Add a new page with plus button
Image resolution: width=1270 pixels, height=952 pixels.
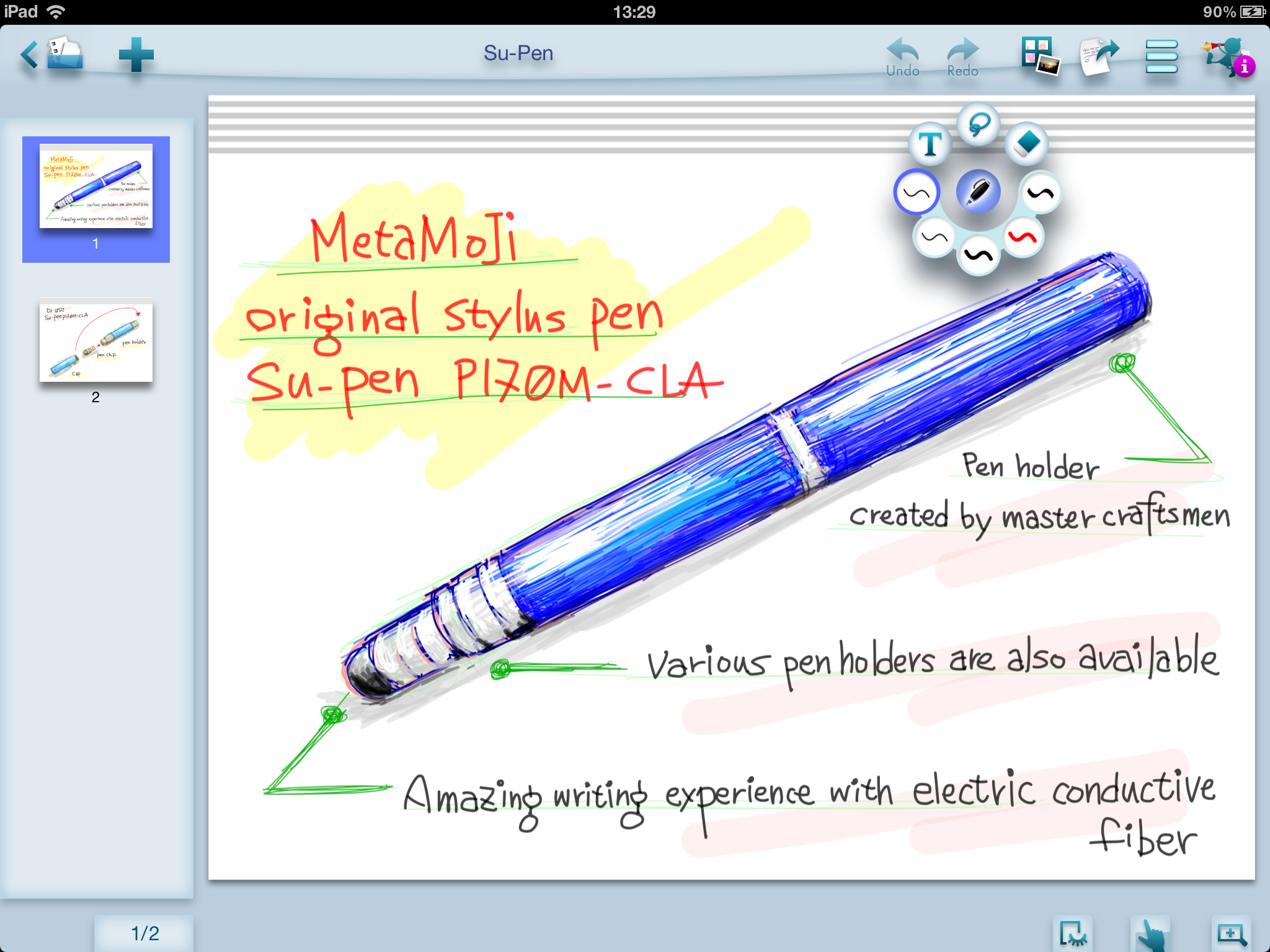point(136,55)
